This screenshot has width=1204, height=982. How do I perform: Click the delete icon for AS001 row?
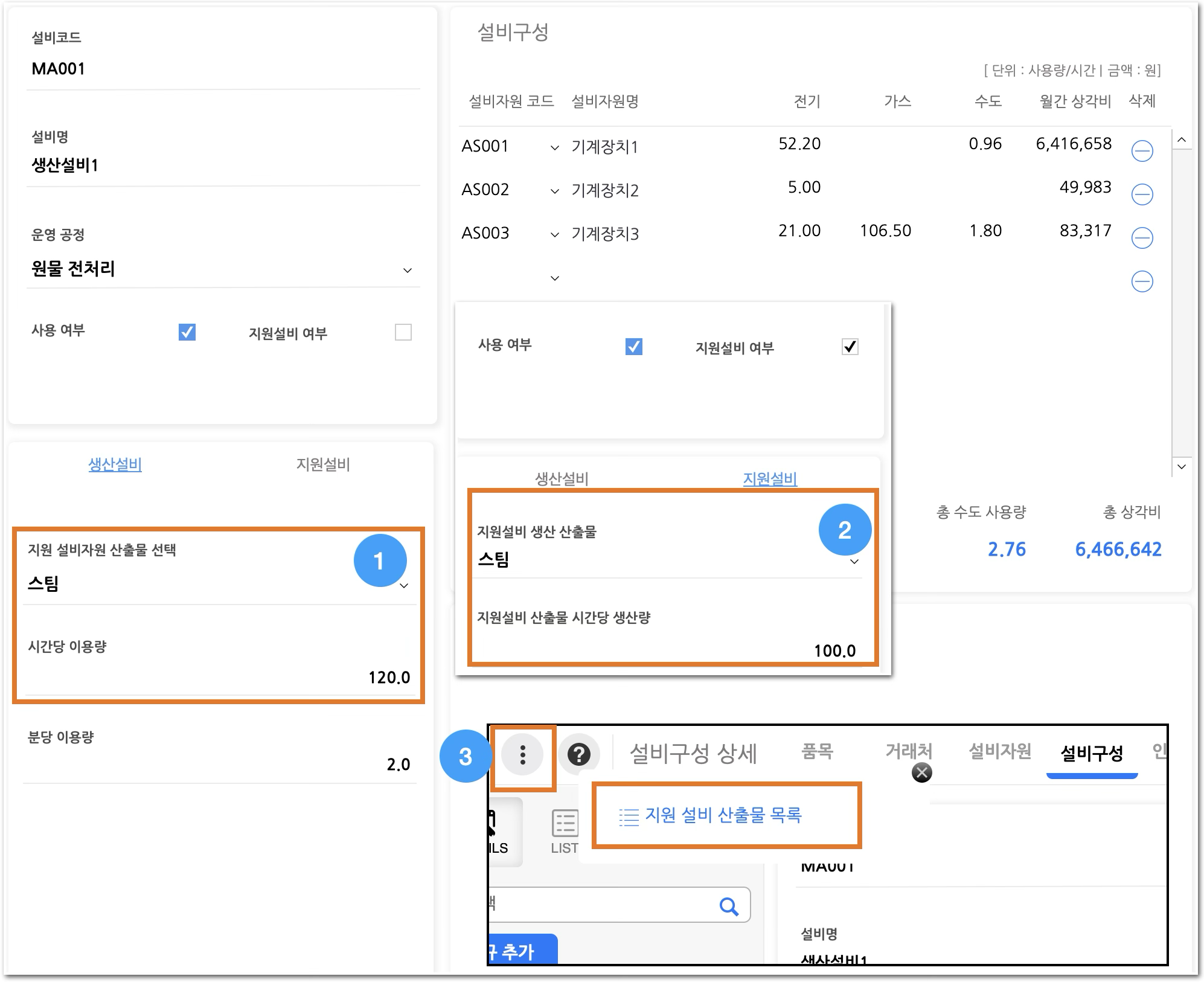[1142, 151]
